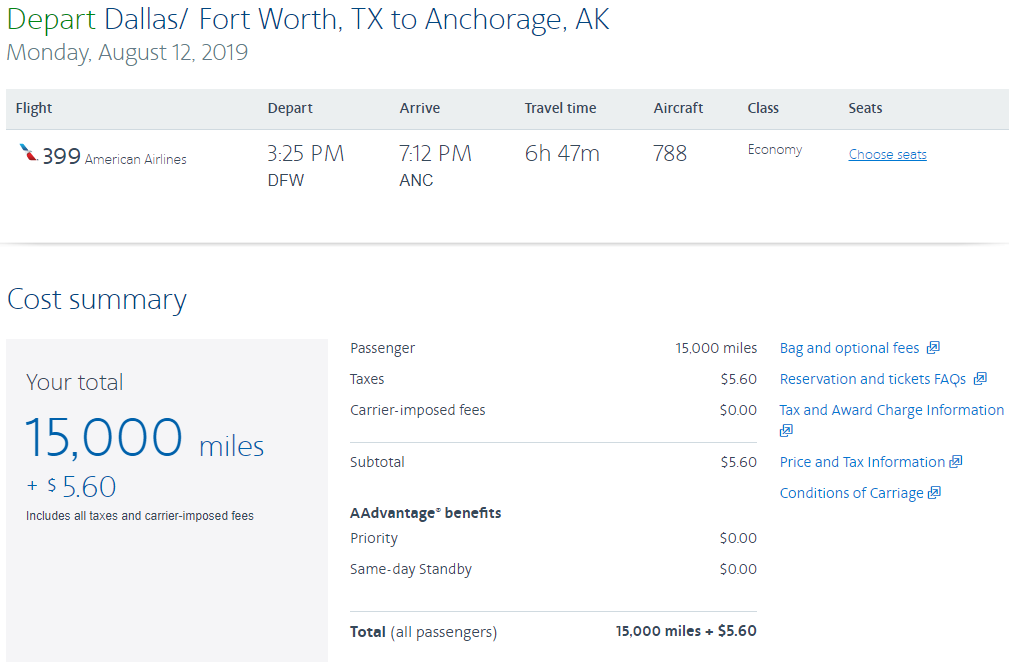Click external-link icon beside Reservation and tickets FAQs
Image resolution: width=1009 pixels, height=662 pixels.
coord(980,379)
